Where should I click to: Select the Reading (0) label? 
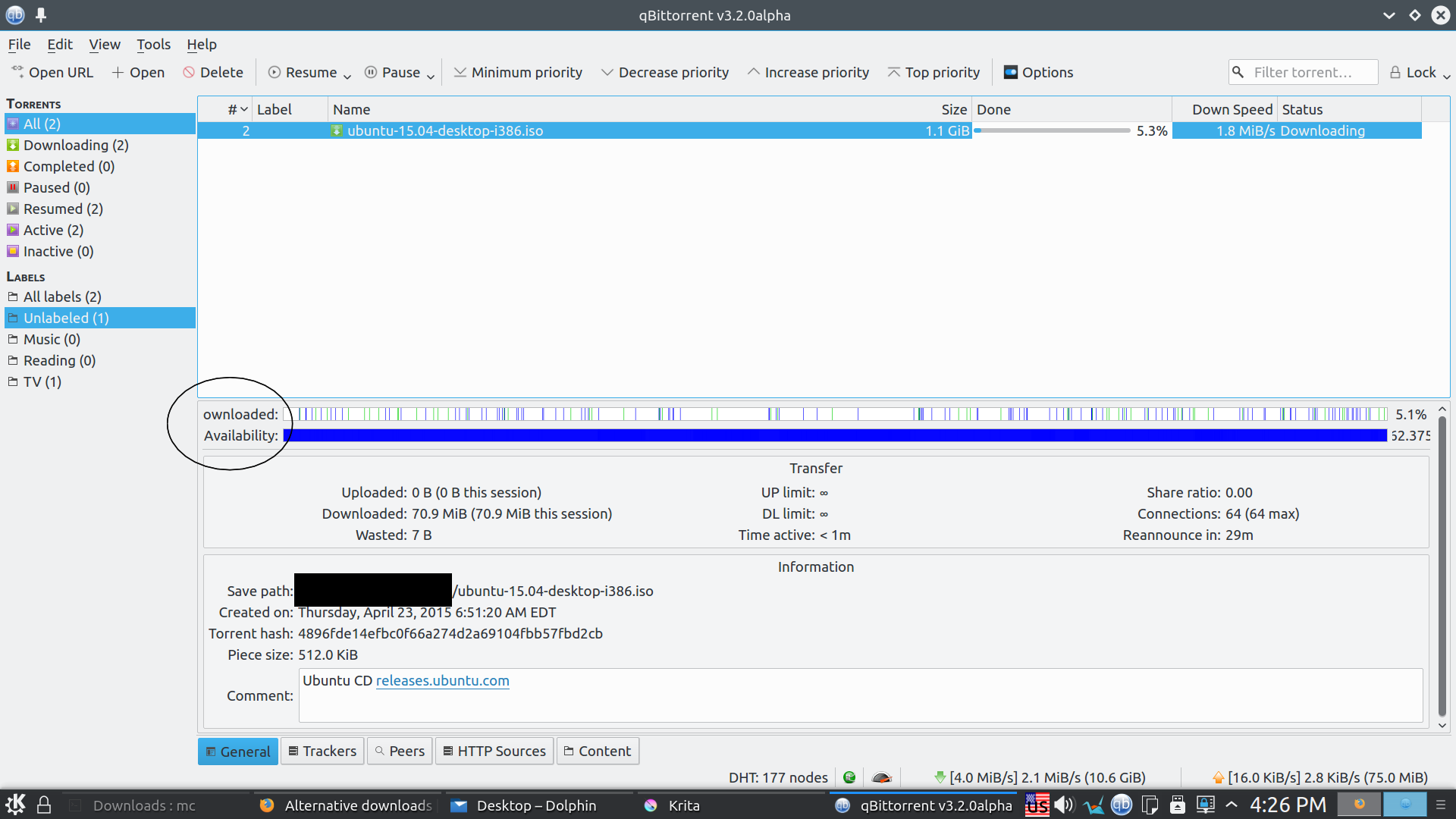click(x=100, y=360)
